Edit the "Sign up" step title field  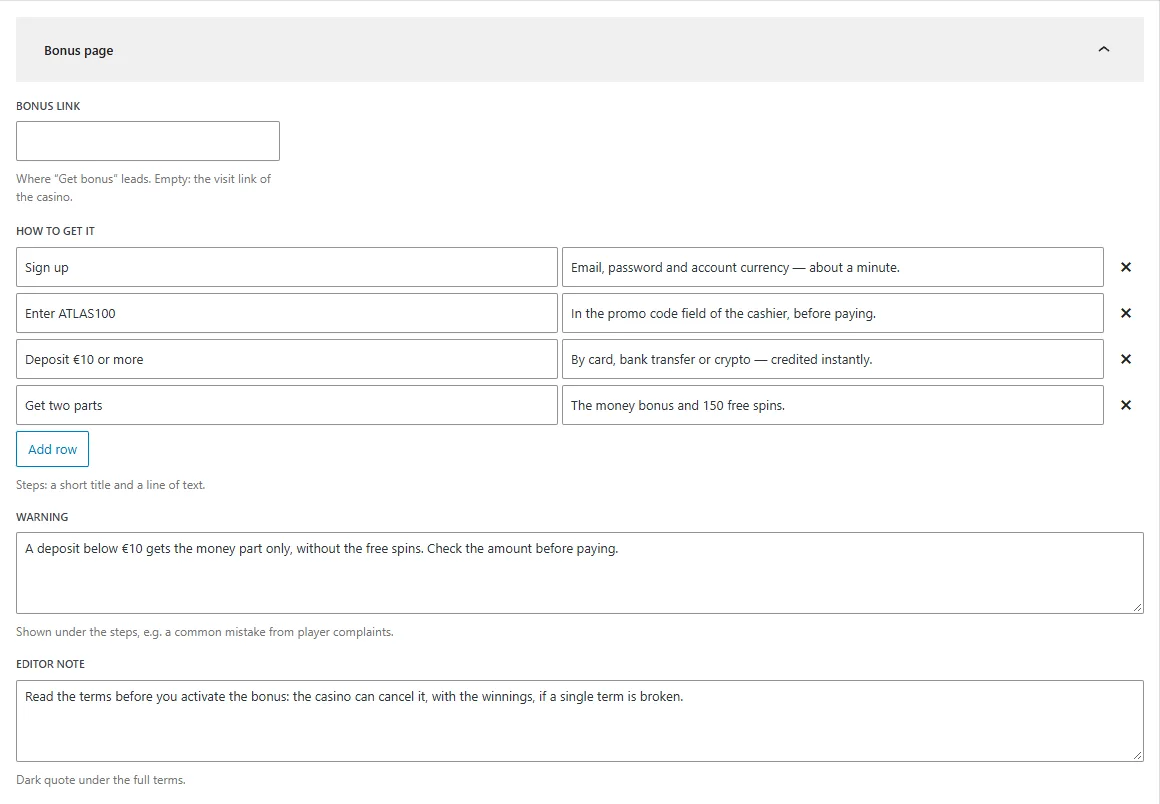(x=287, y=267)
